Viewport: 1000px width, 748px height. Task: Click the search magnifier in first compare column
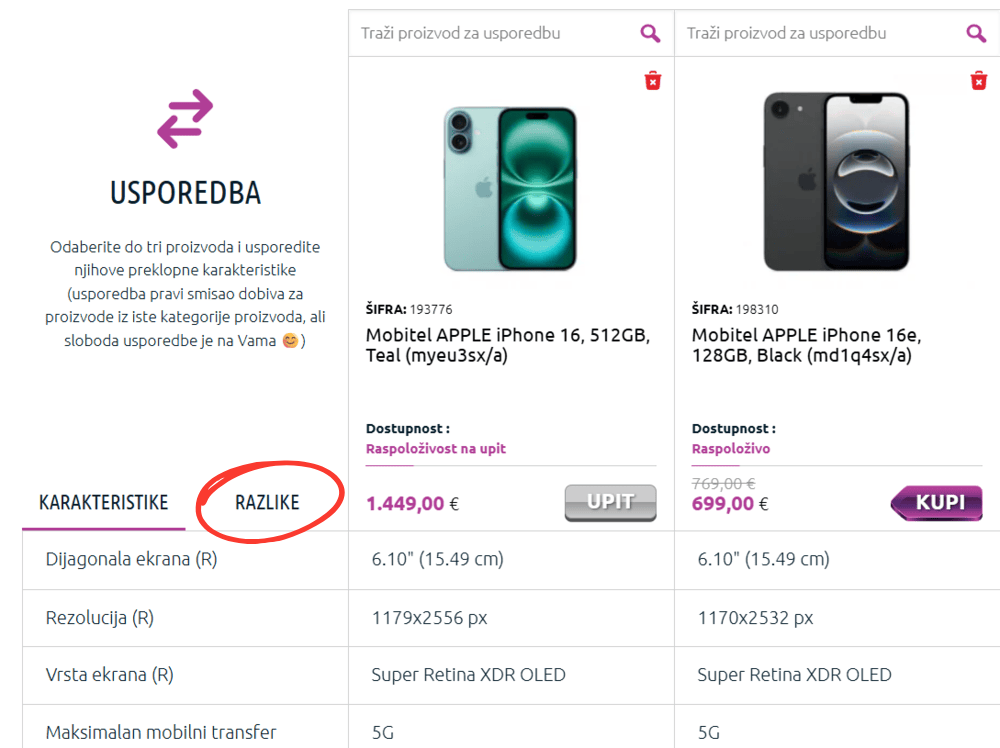(650, 33)
